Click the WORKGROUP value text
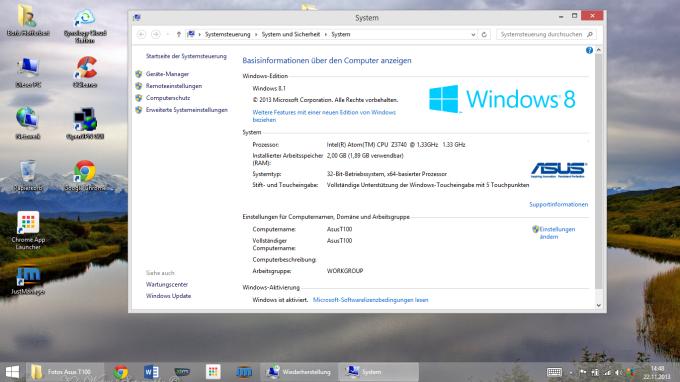 pyautogui.click(x=345, y=271)
